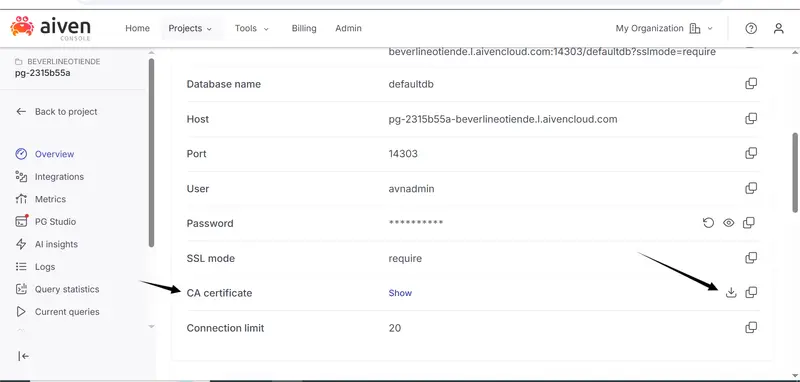This screenshot has height=382, width=800.
Task: Copy the User value
Action: point(751,188)
